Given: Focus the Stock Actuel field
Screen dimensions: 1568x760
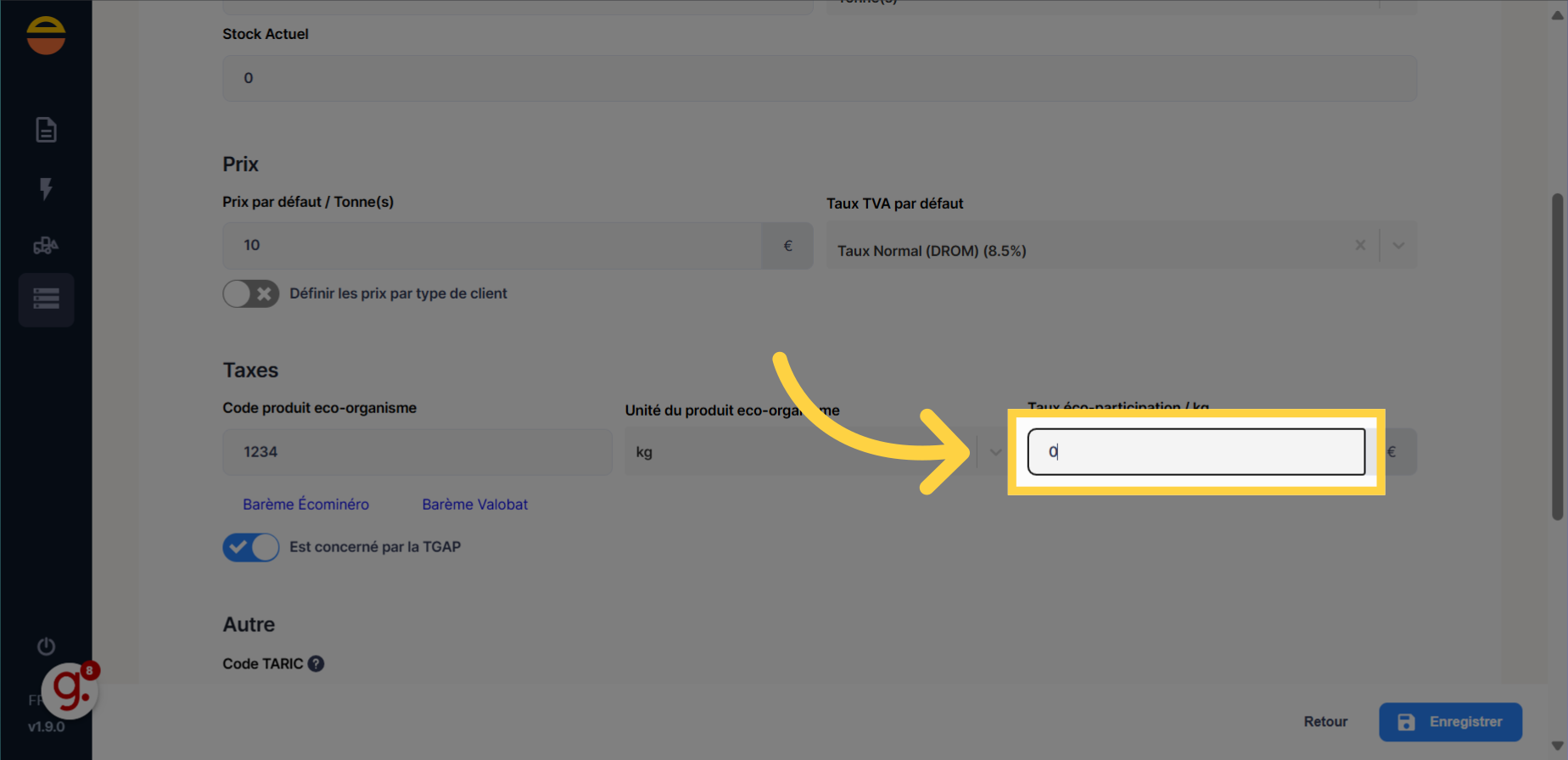Looking at the screenshot, I should (820, 78).
